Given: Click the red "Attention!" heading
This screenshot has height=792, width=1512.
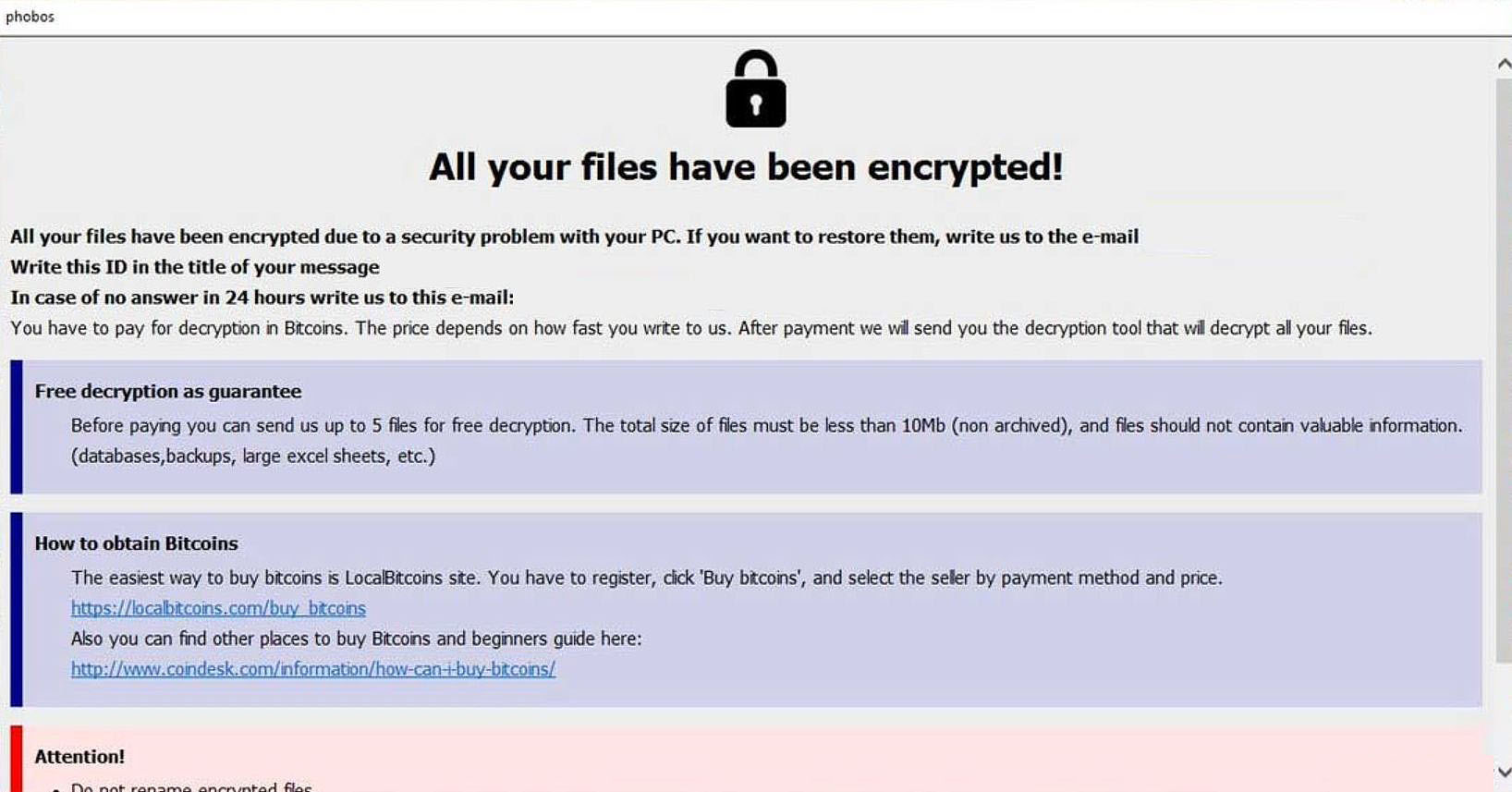Looking at the screenshot, I should pyautogui.click(x=79, y=757).
